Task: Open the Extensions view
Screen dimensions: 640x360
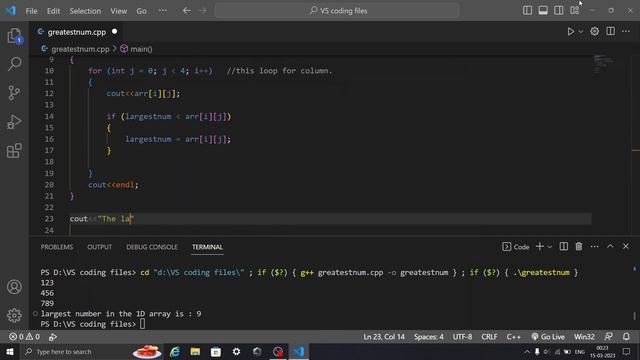Action: (14, 151)
